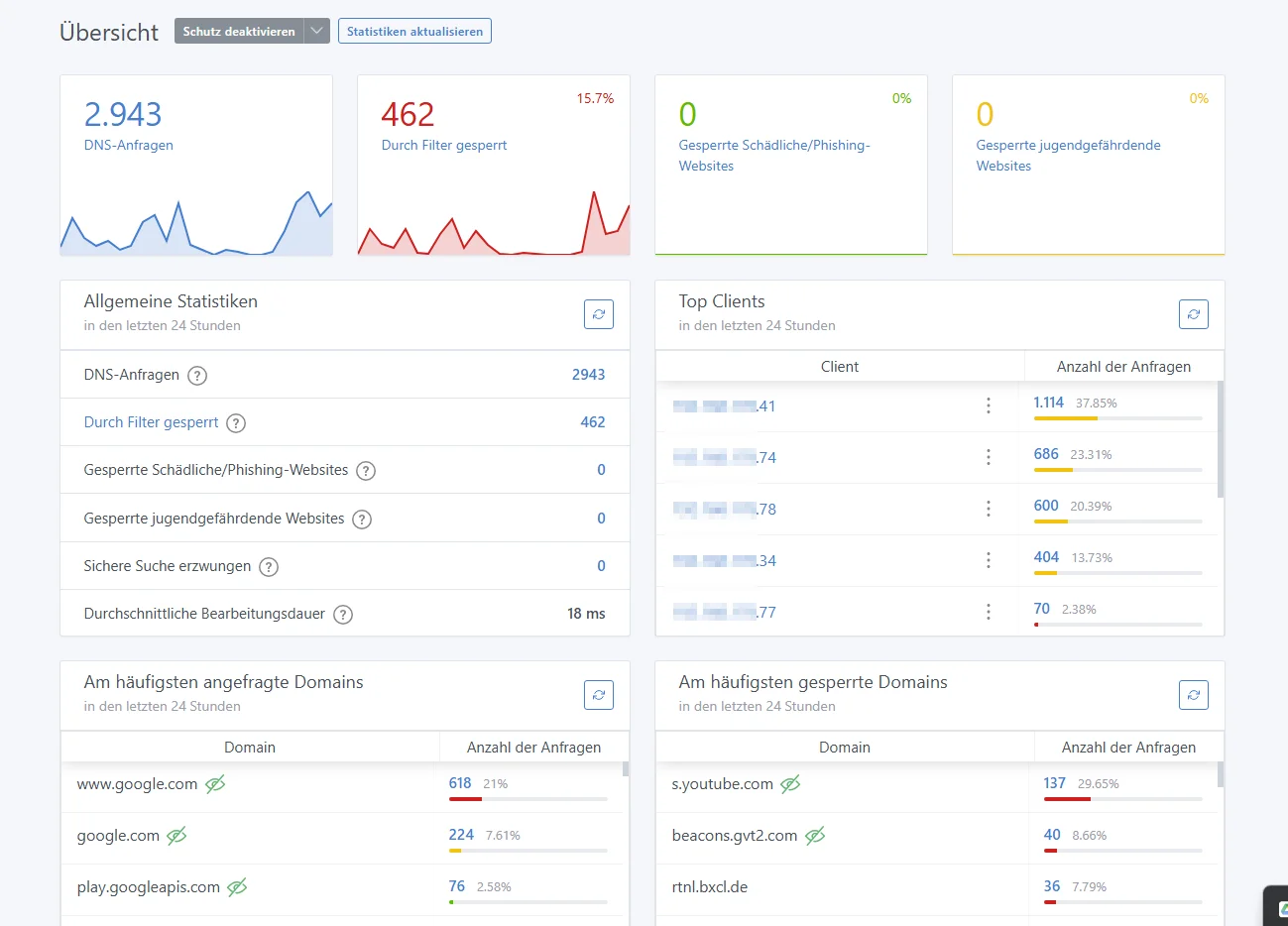The width and height of the screenshot is (1288, 926).
Task: Select the www.google.com domain text
Action: (137, 784)
